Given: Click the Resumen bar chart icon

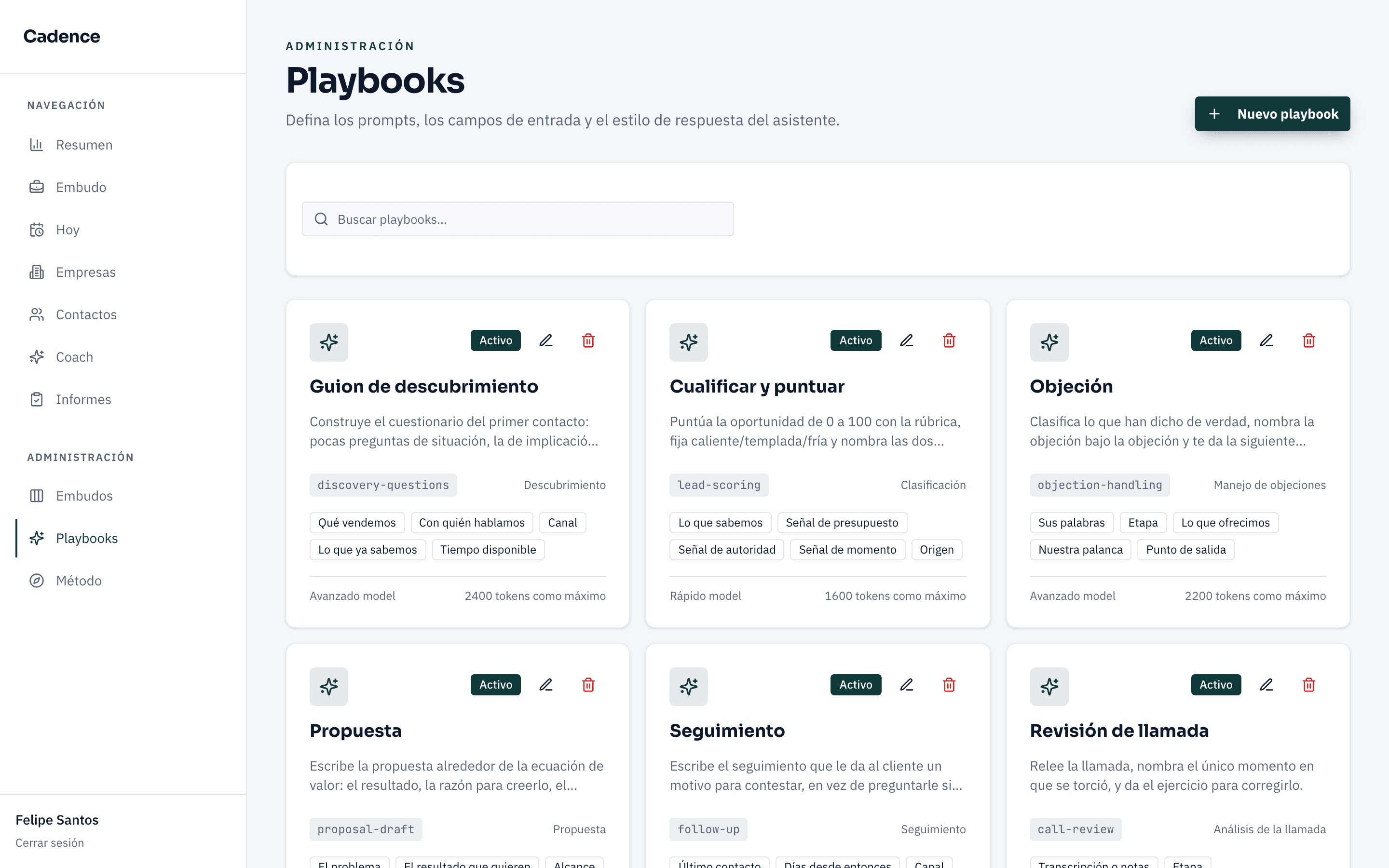Looking at the screenshot, I should tap(37, 145).
